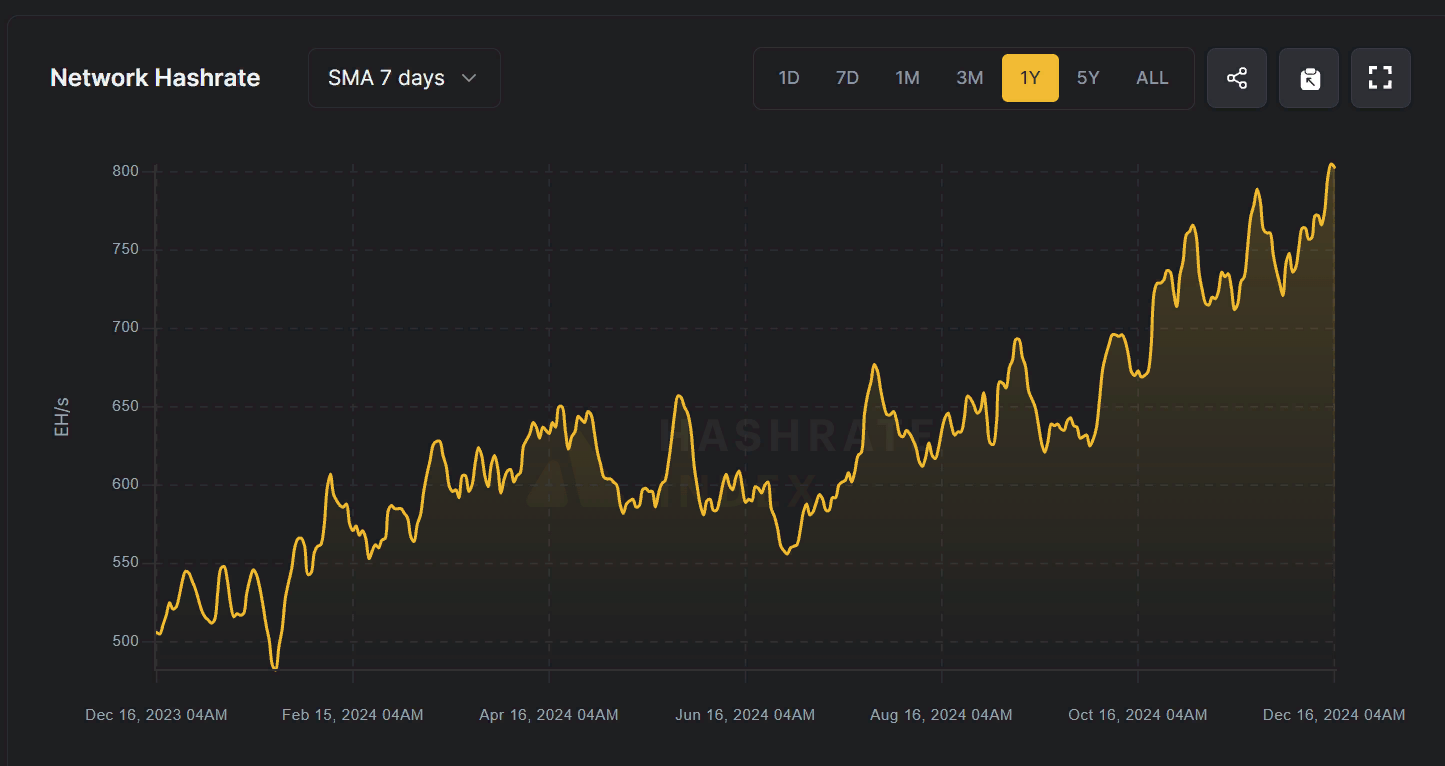Image resolution: width=1445 pixels, height=766 pixels.
Task: Click the 700 y-axis label
Action: pyautogui.click(x=125, y=328)
